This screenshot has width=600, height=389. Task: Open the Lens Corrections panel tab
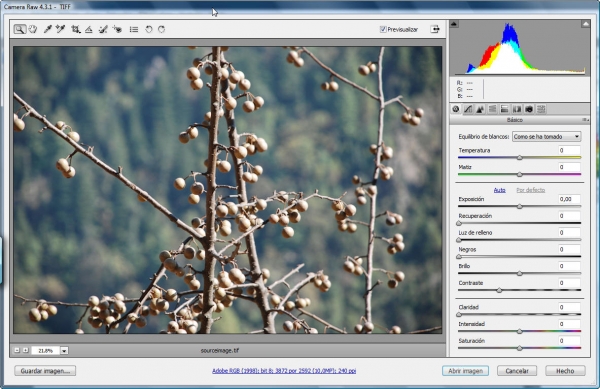coord(517,109)
